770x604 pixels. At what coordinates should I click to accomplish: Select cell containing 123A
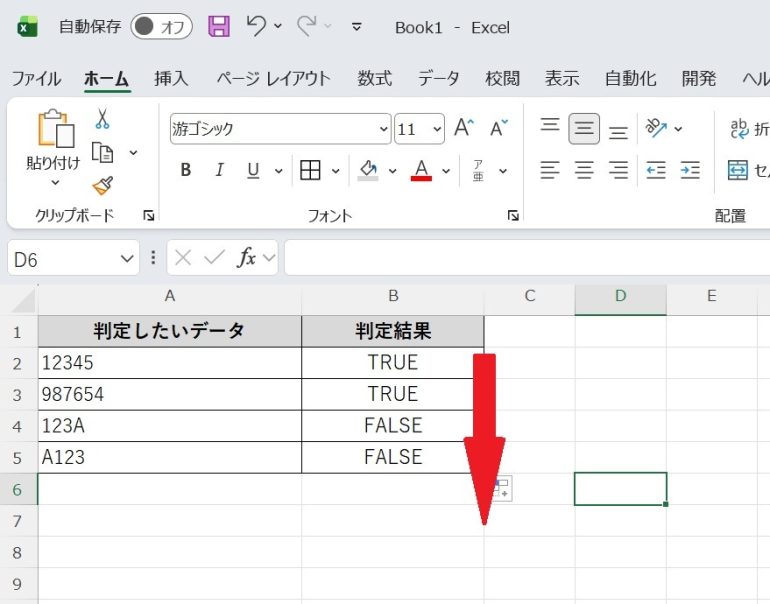pyautogui.click(x=170, y=426)
